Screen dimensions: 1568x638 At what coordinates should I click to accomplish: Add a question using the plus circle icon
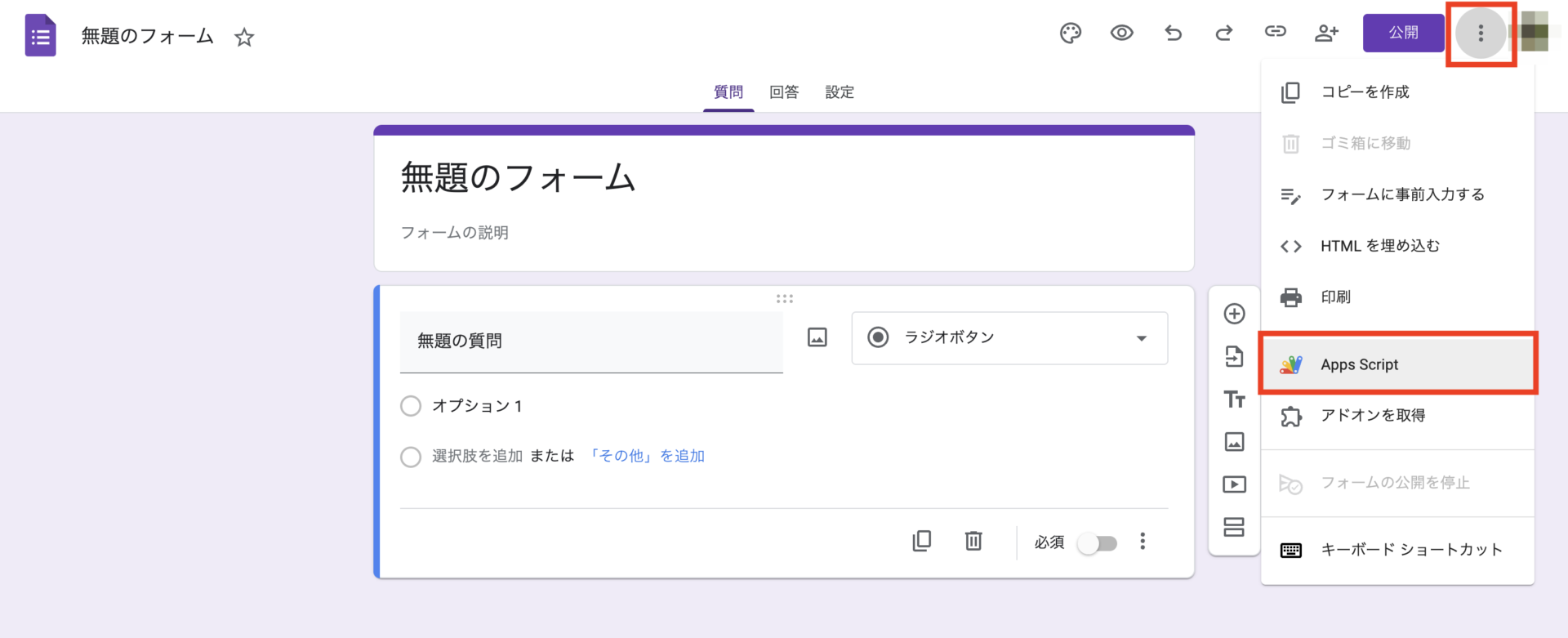[x=1234, y=314]
